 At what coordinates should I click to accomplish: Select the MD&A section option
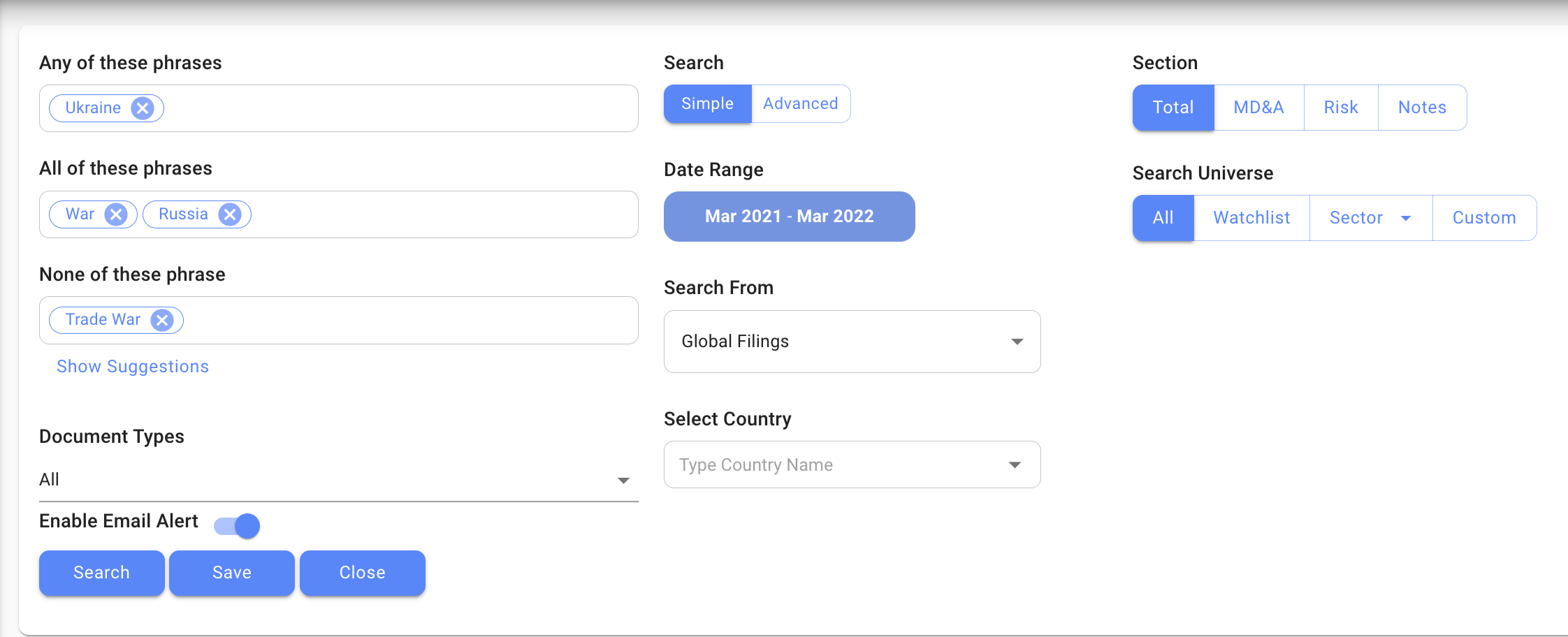coord(1258,108)
